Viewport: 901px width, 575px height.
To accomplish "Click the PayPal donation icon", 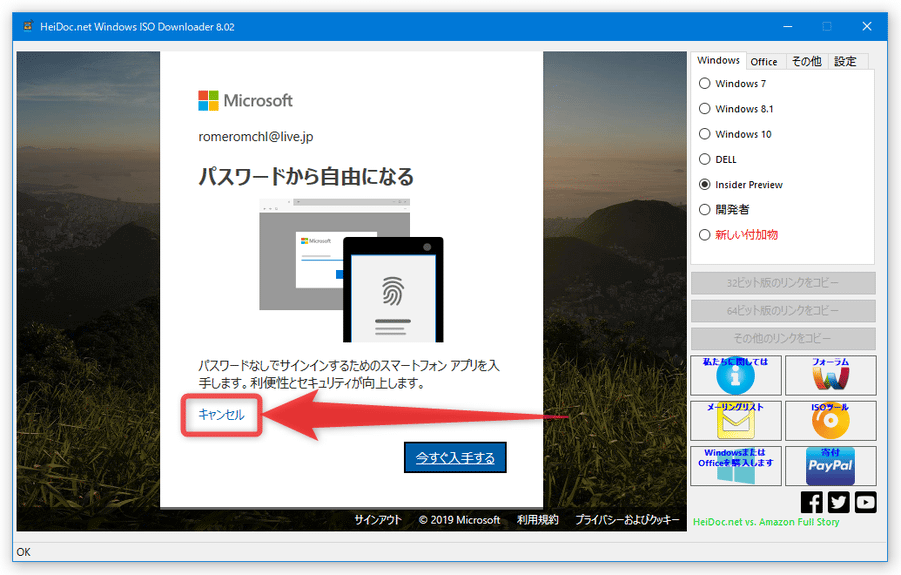I will point(830,466).
